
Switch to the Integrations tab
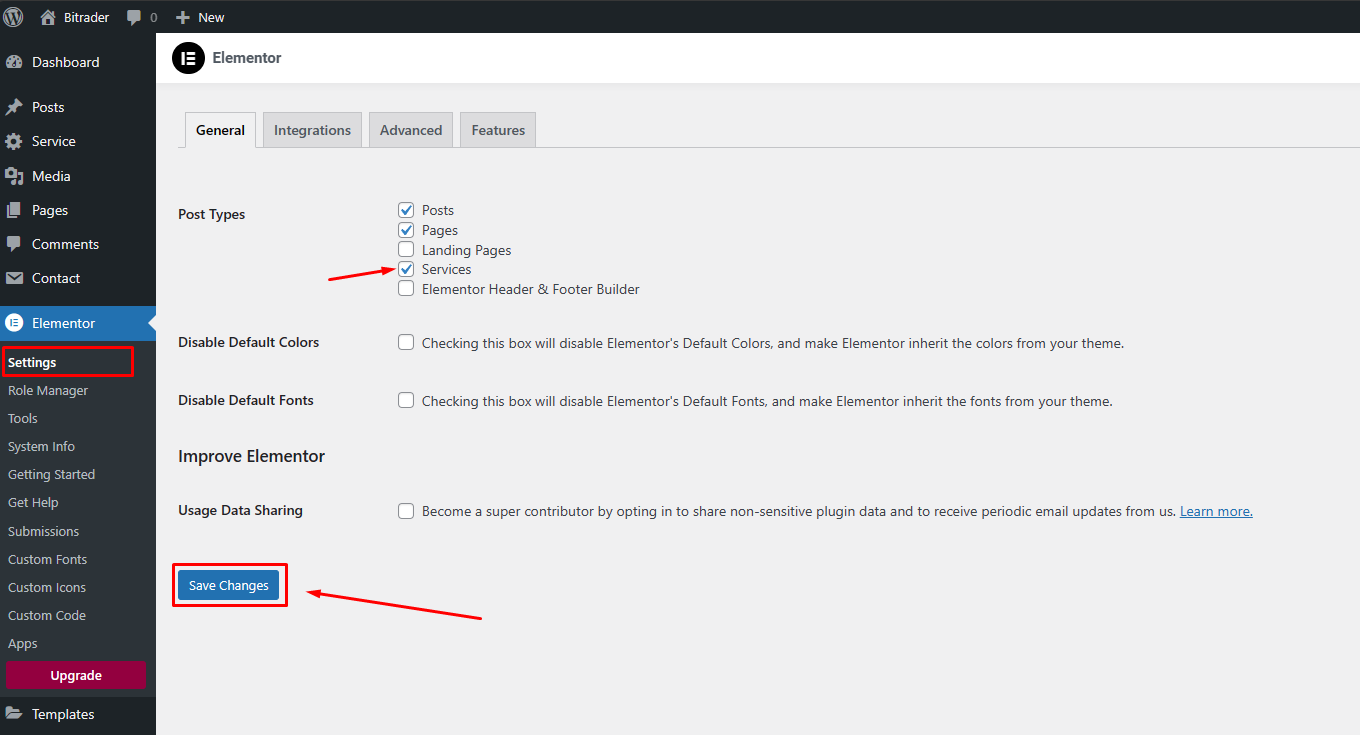[312, 130]
